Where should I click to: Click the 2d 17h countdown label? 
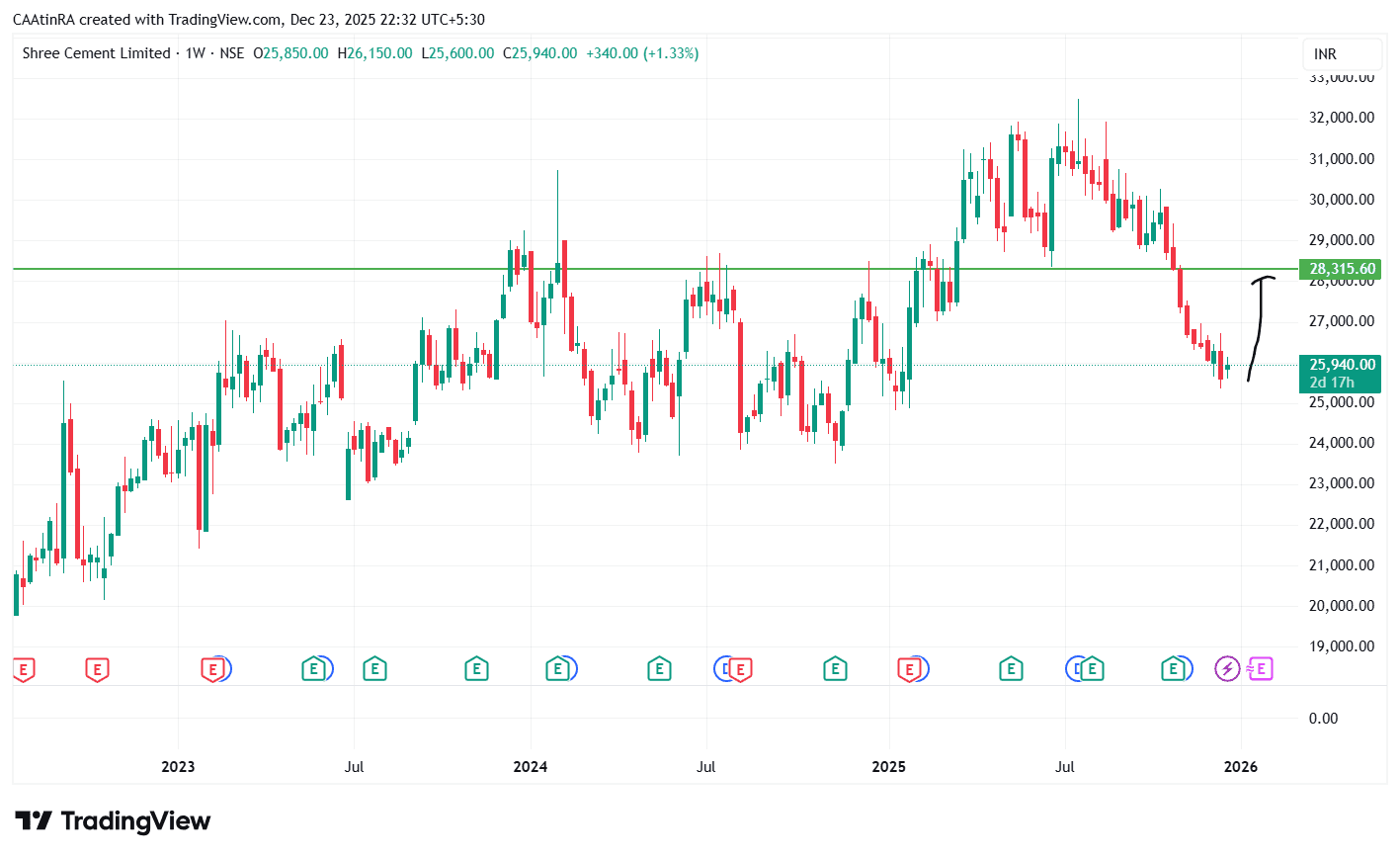[x=1332, y=383]
